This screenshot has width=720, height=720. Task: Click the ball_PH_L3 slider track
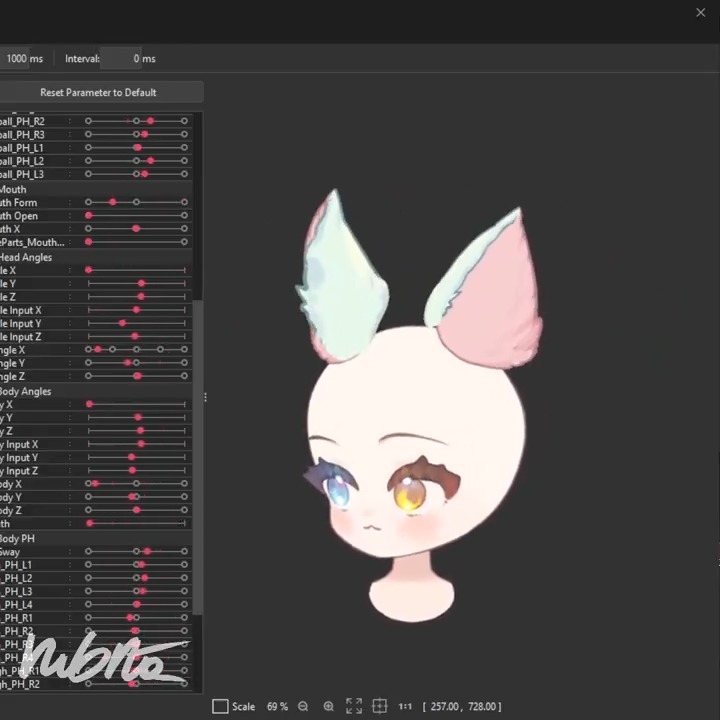tap(136, 174)
